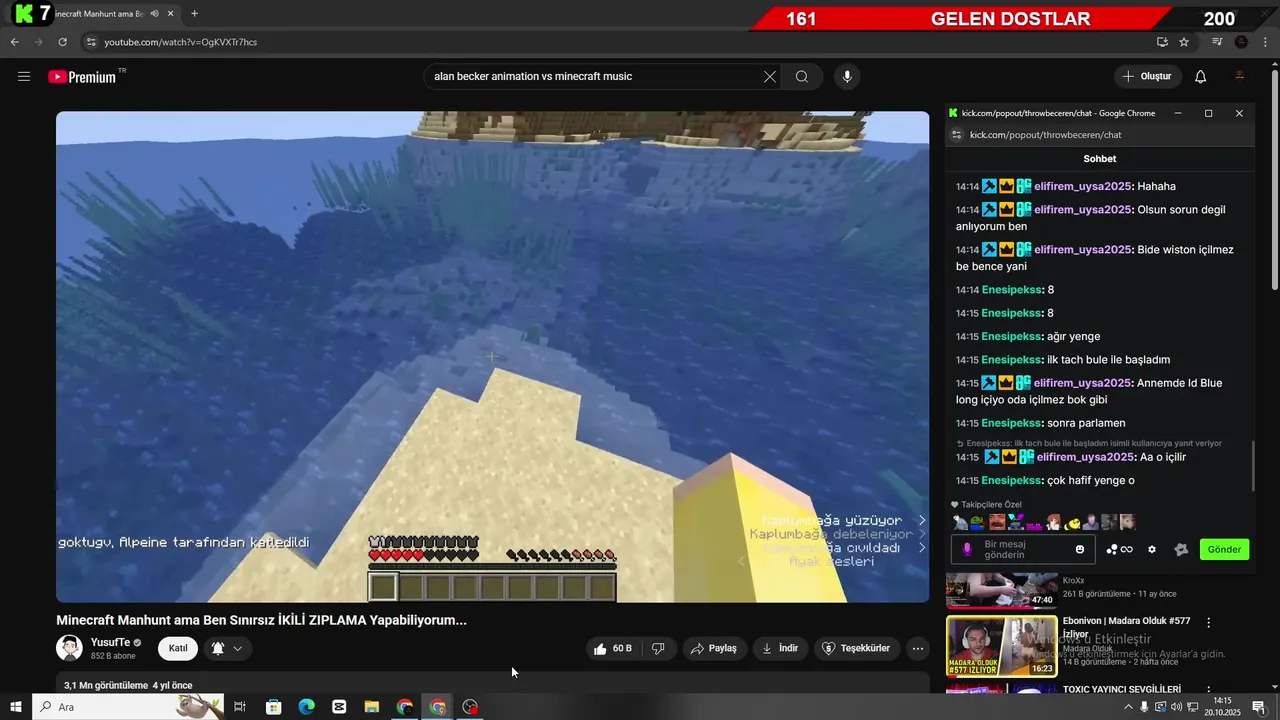Click Paylaş share button
This screenshot has height=720, width=1280.
tap(713, 648)
